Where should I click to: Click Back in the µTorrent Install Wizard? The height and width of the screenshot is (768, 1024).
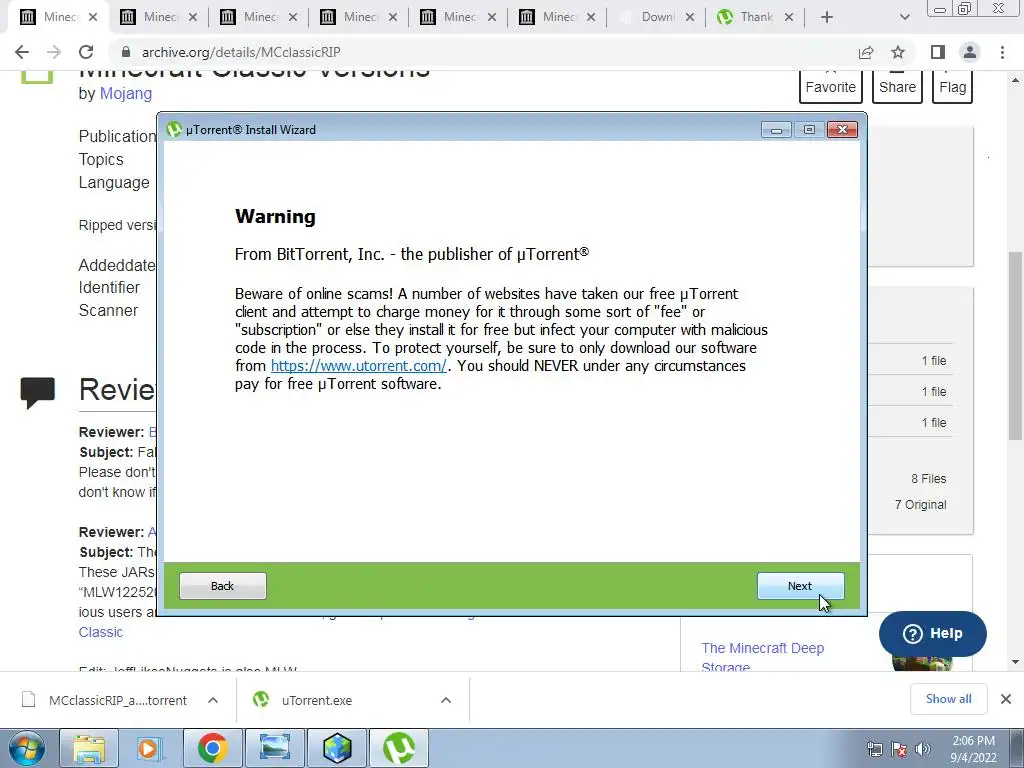click(223, 586)
